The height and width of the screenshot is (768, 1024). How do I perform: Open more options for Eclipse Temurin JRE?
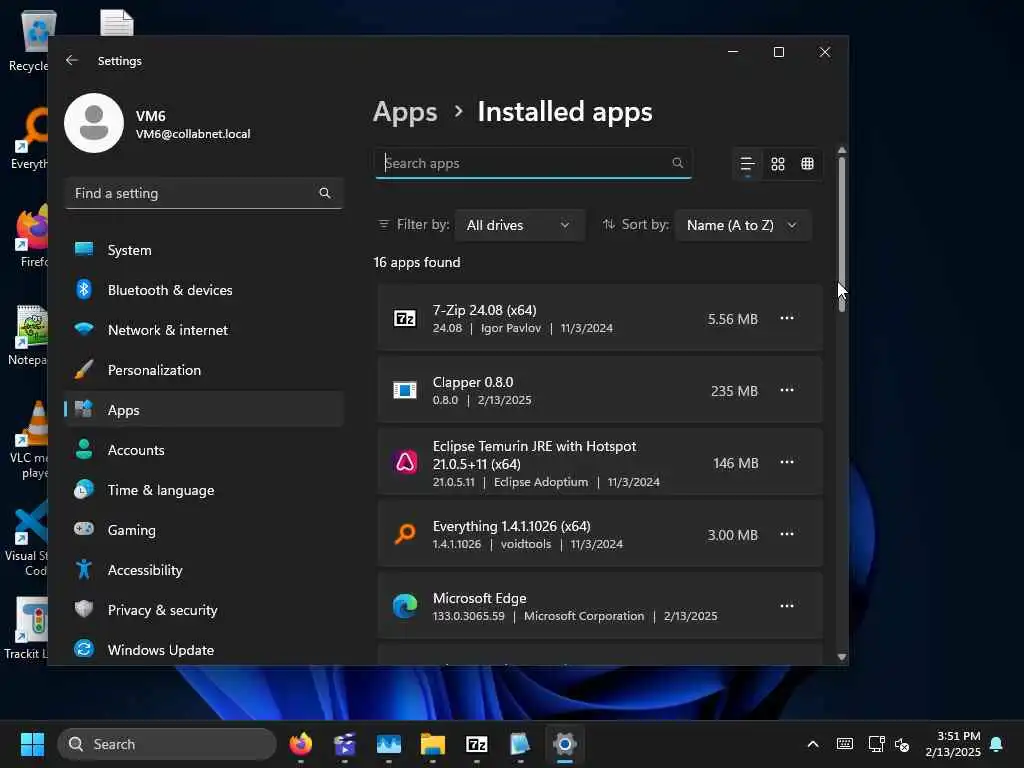coord(786,462)
